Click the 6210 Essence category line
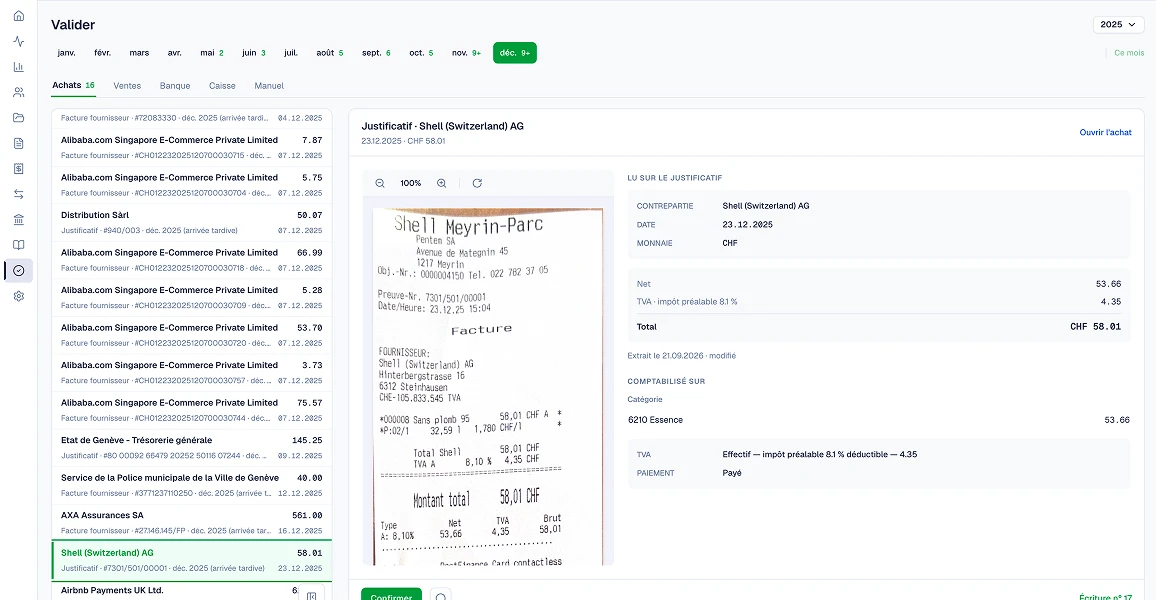The height and width of the screenshot is (600, 1156). coord(879,420)
